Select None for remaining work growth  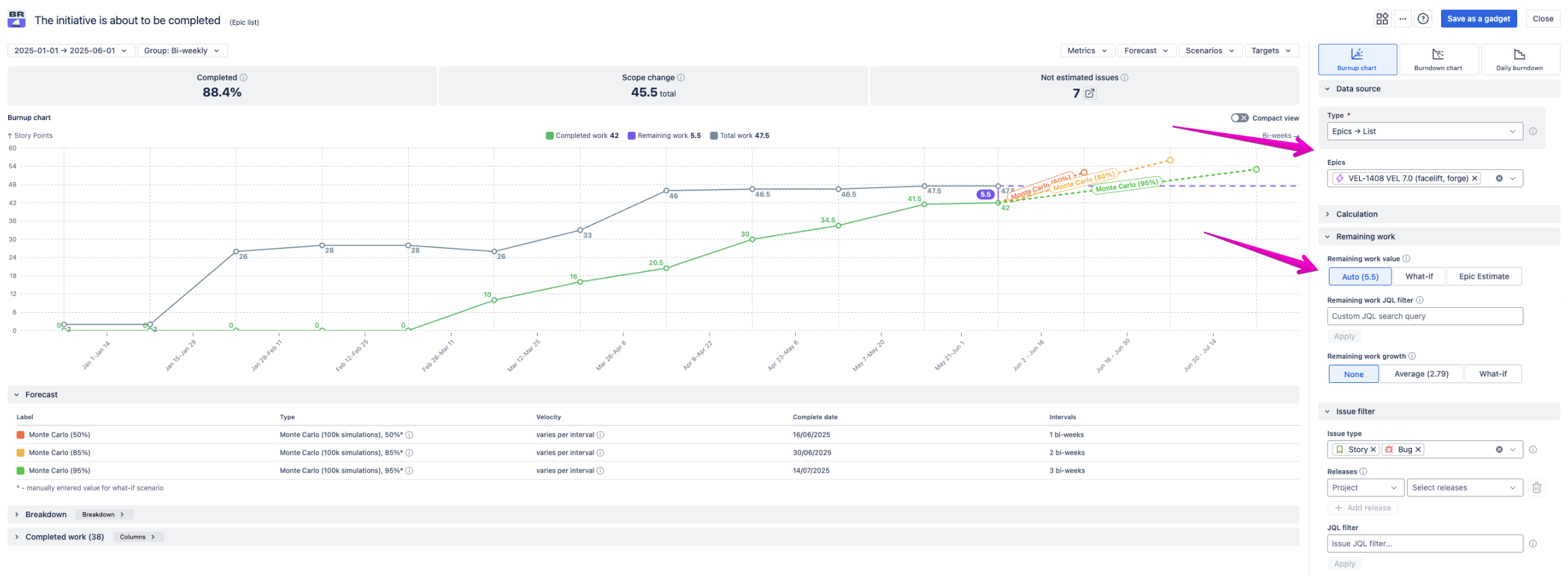click(x=1354, y=374)
